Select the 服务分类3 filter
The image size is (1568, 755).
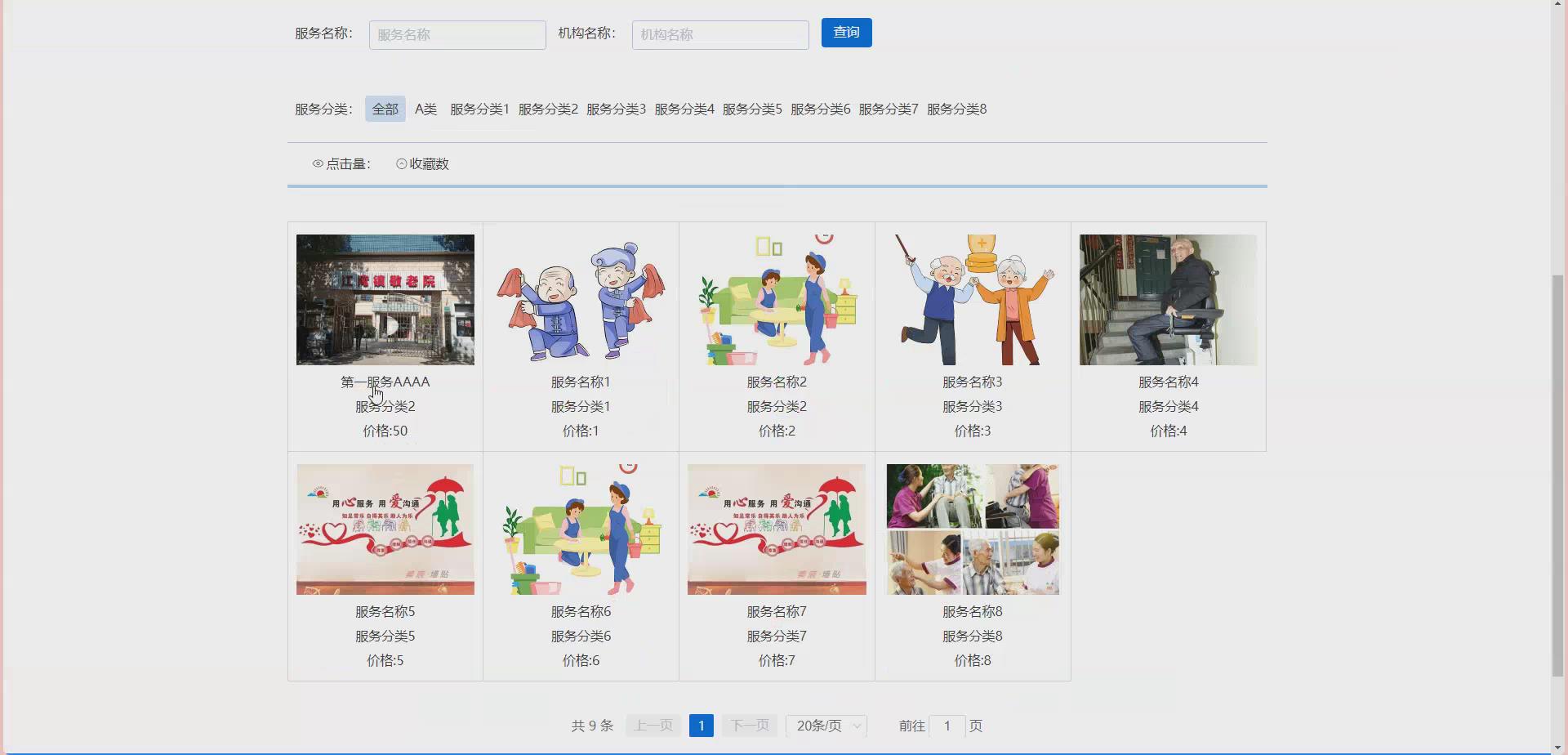tap(616, 108)
